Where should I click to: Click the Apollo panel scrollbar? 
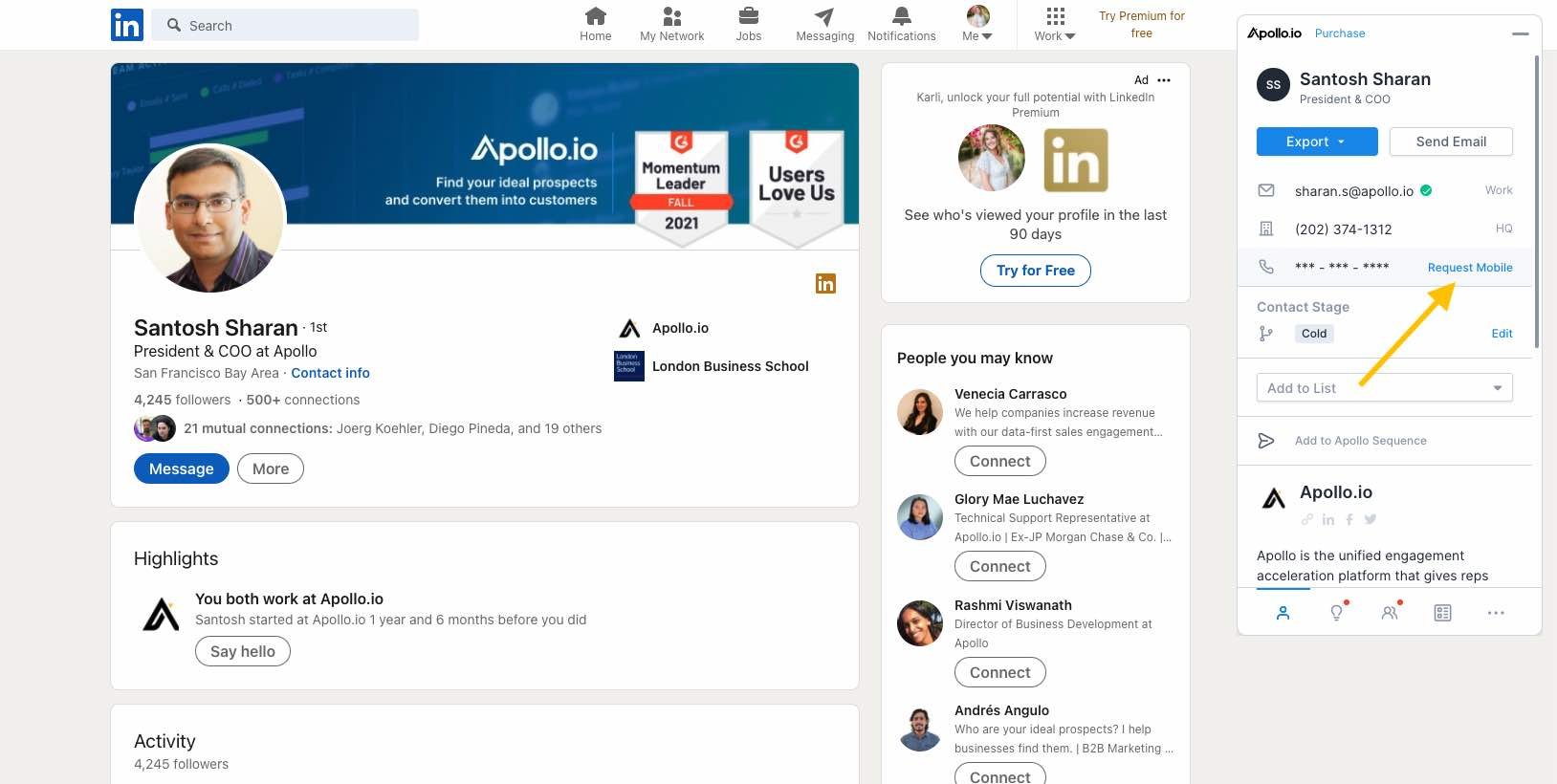tap(1536, 201)
